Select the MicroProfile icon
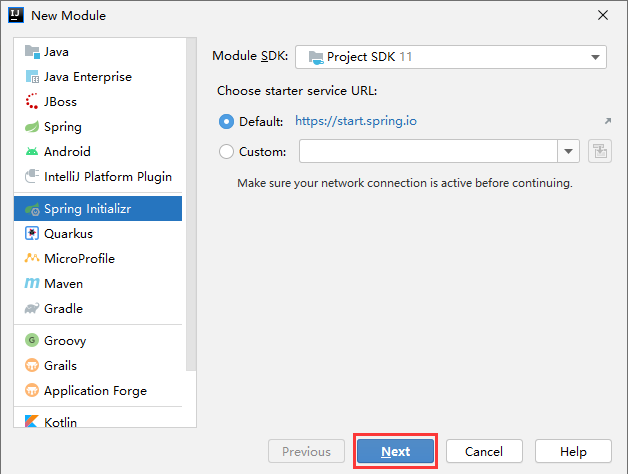 pyautogui.click(x=31, y=258)
